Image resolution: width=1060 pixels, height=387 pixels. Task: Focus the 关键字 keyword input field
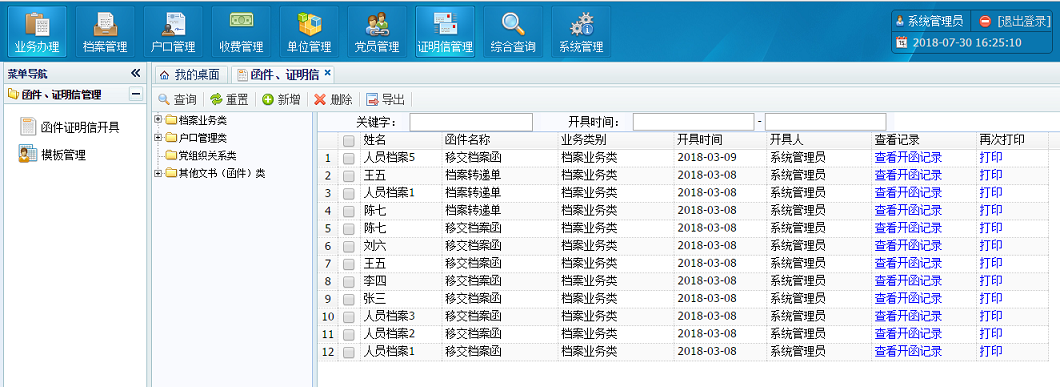[x=471, y=122]
